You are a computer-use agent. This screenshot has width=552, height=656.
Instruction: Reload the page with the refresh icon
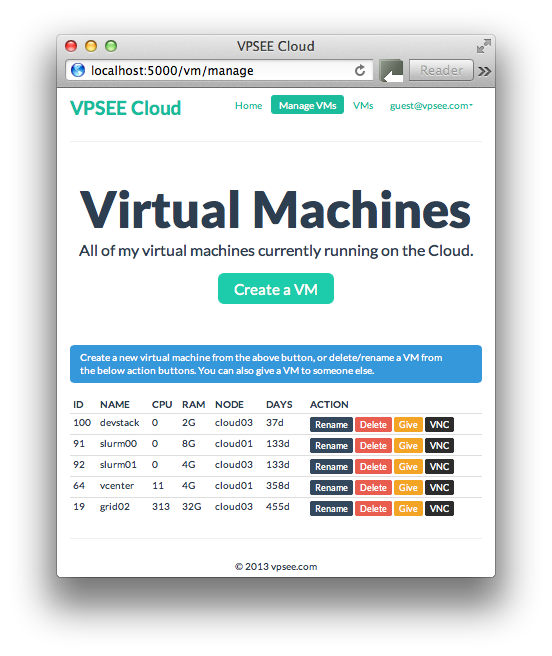click(359, 70)
